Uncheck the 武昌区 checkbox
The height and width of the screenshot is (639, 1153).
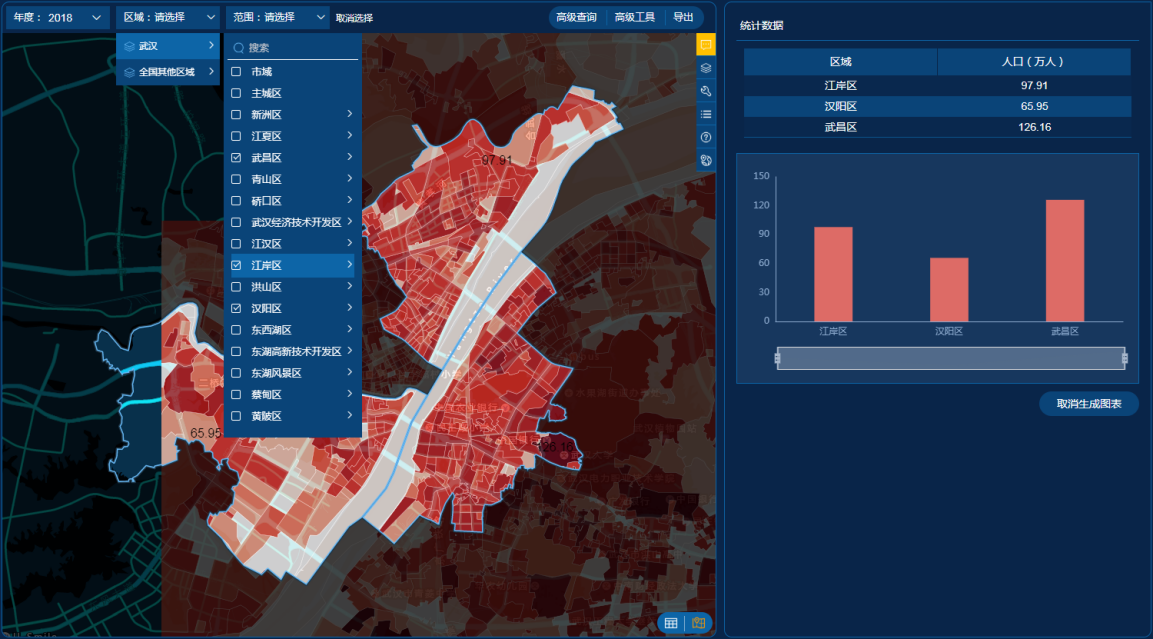(x=236, y=157)
